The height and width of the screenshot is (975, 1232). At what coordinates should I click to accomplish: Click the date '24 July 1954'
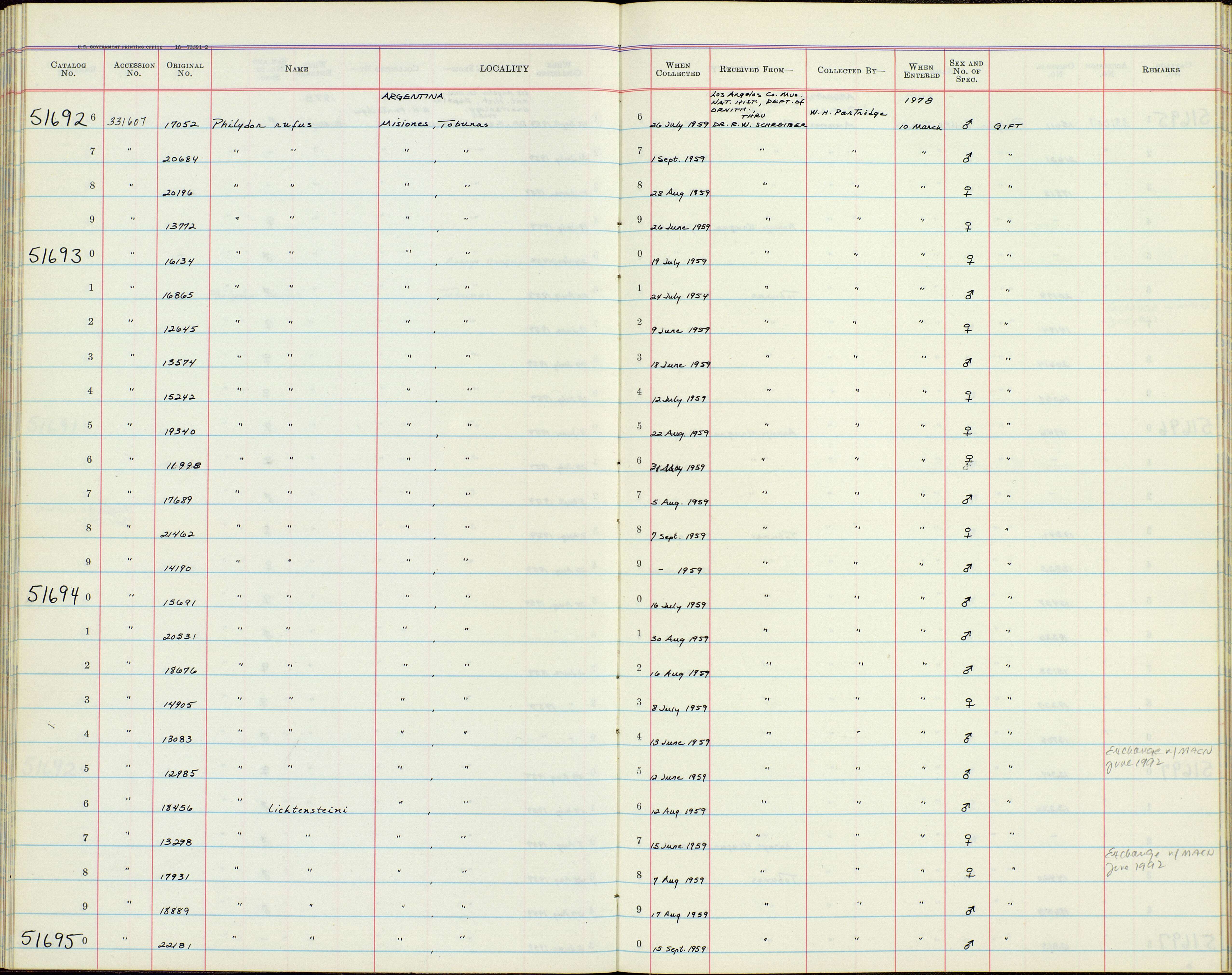click(680, 297)
